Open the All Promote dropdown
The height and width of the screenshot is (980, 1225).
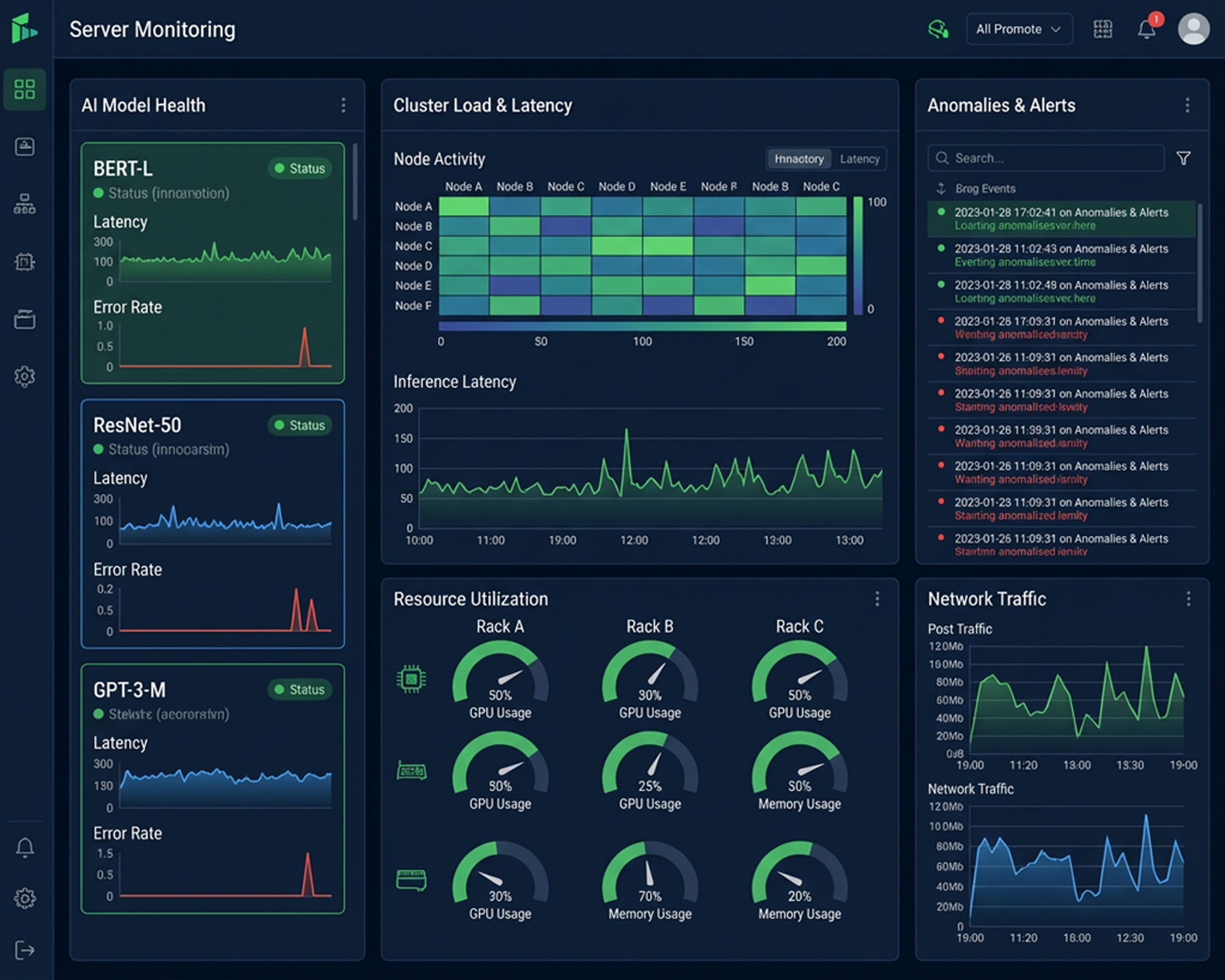pyautogui.click(x=1019, y=29)
